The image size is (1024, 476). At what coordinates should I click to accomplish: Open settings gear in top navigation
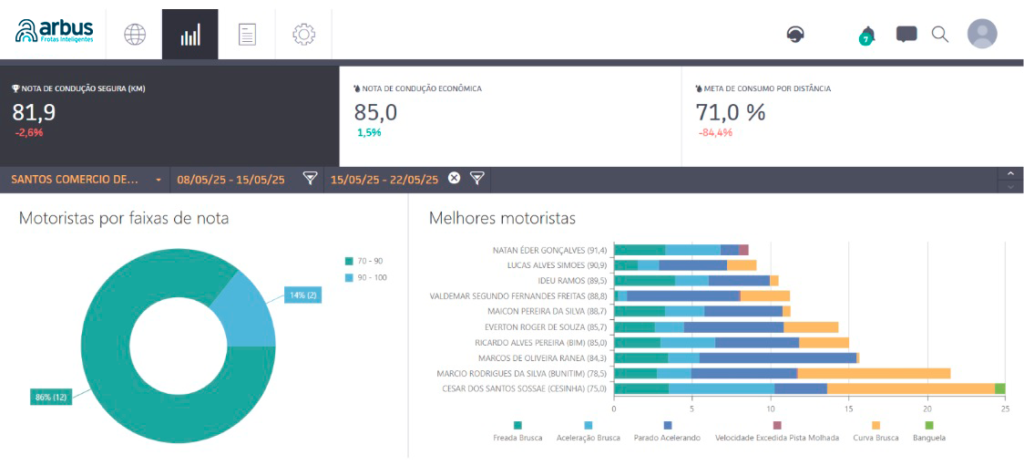tap(303, 34)
